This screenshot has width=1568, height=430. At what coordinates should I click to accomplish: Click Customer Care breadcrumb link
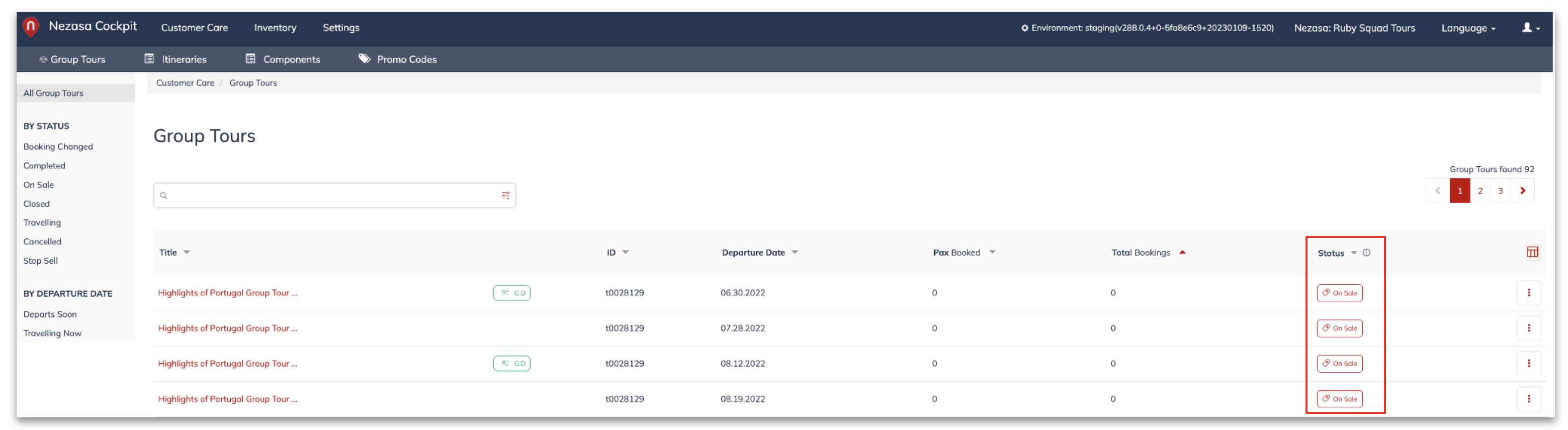[185, 83]
